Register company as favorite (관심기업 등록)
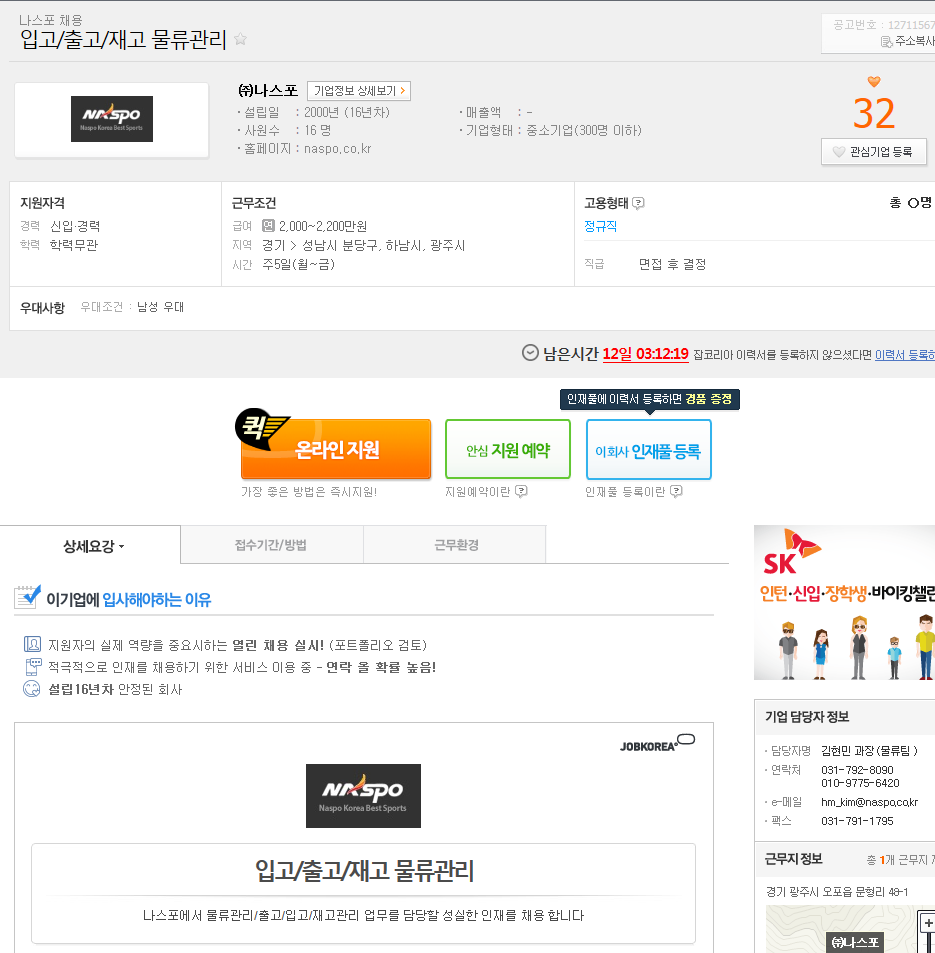The image size is (935, 953). pos(874,152)
